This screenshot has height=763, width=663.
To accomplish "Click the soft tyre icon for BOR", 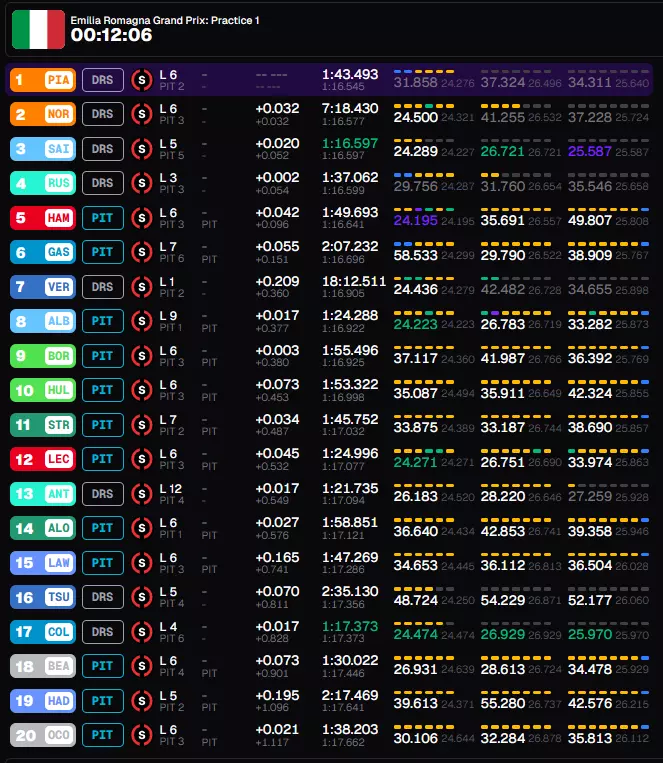I will point(142,356).
